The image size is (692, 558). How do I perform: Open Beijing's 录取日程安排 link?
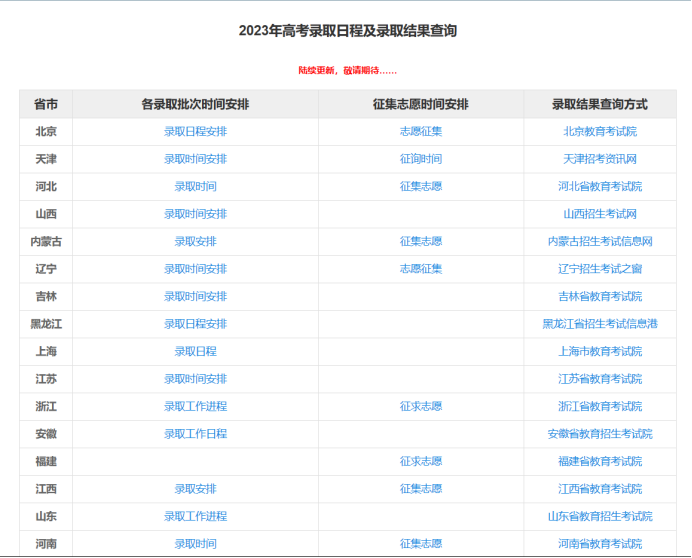(x=196, y=132)
